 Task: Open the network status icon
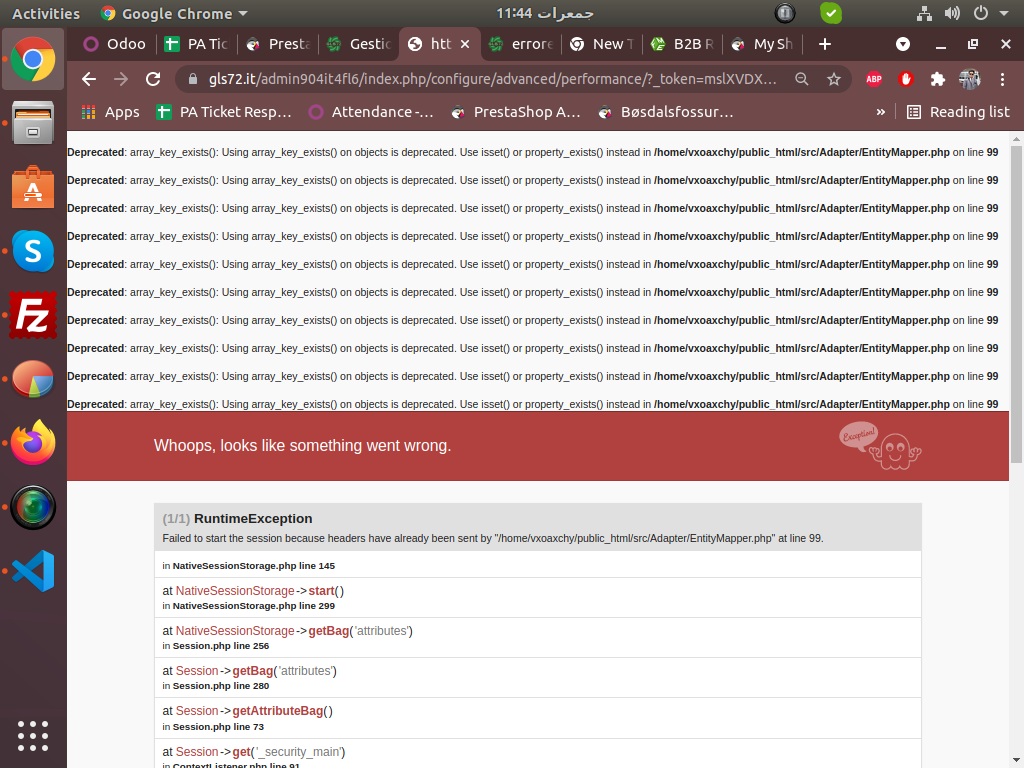924,13
